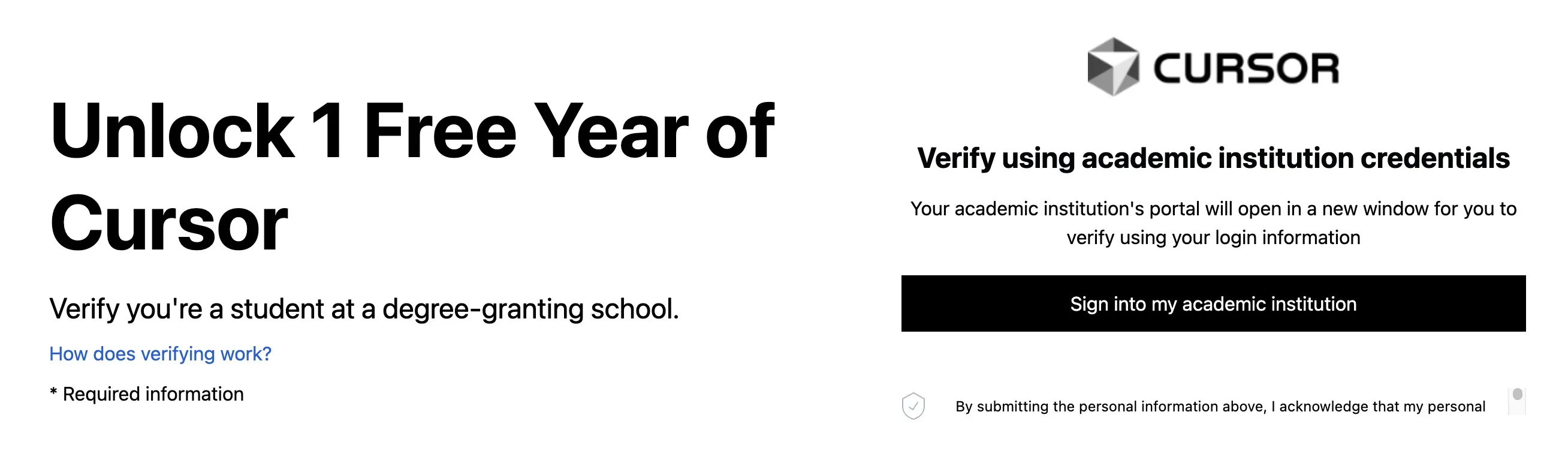This screenshot has height=463, width=1568.
Task: Open the 'How does verifying work?' link
Action: click(x=160, y=354)
